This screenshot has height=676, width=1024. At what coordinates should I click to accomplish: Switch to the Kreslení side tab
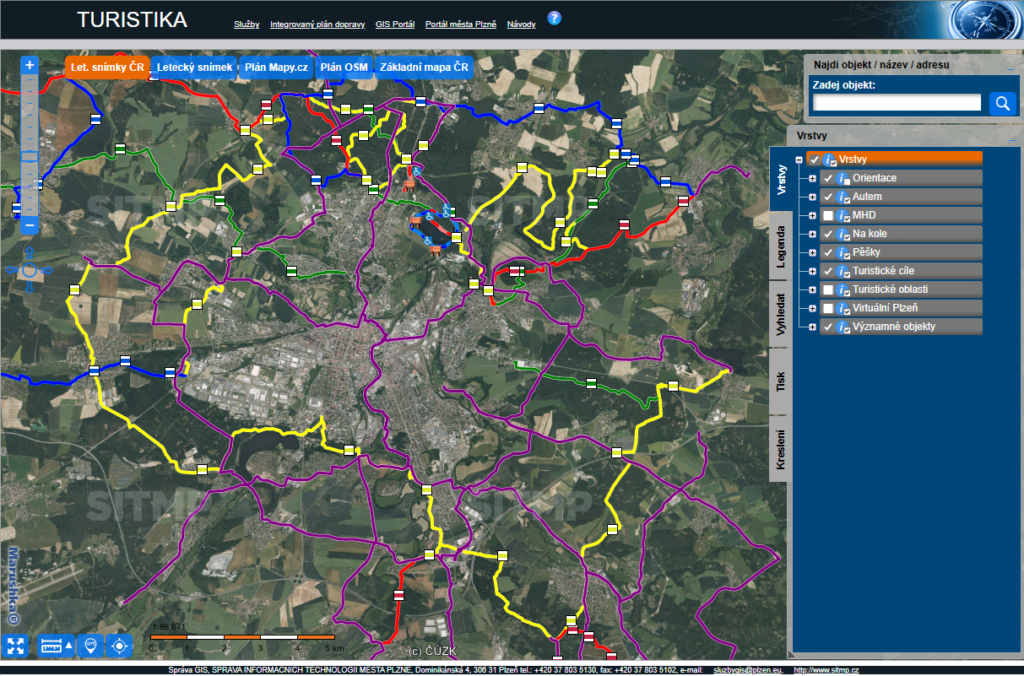coord(780,449)
